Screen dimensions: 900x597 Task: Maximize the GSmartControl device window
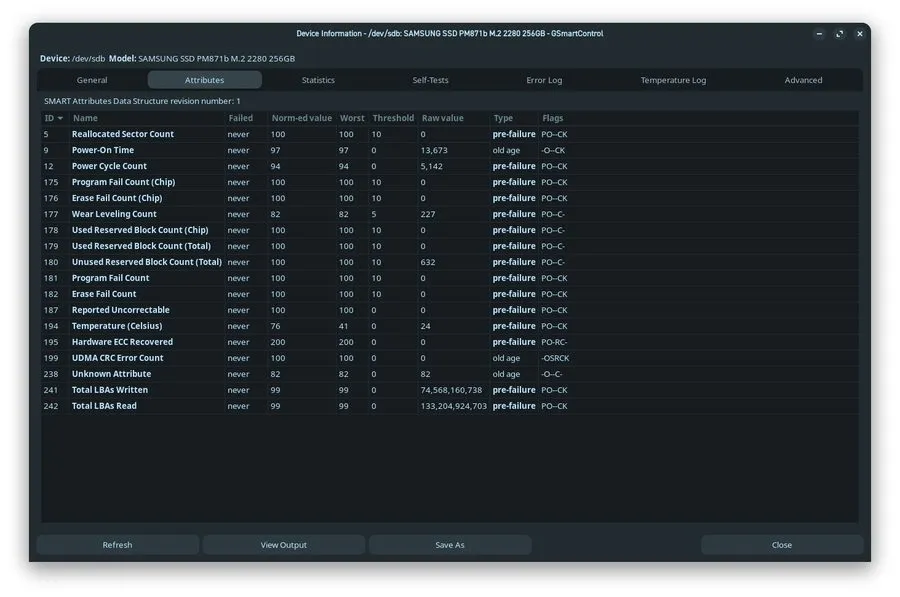pos(840,34)
